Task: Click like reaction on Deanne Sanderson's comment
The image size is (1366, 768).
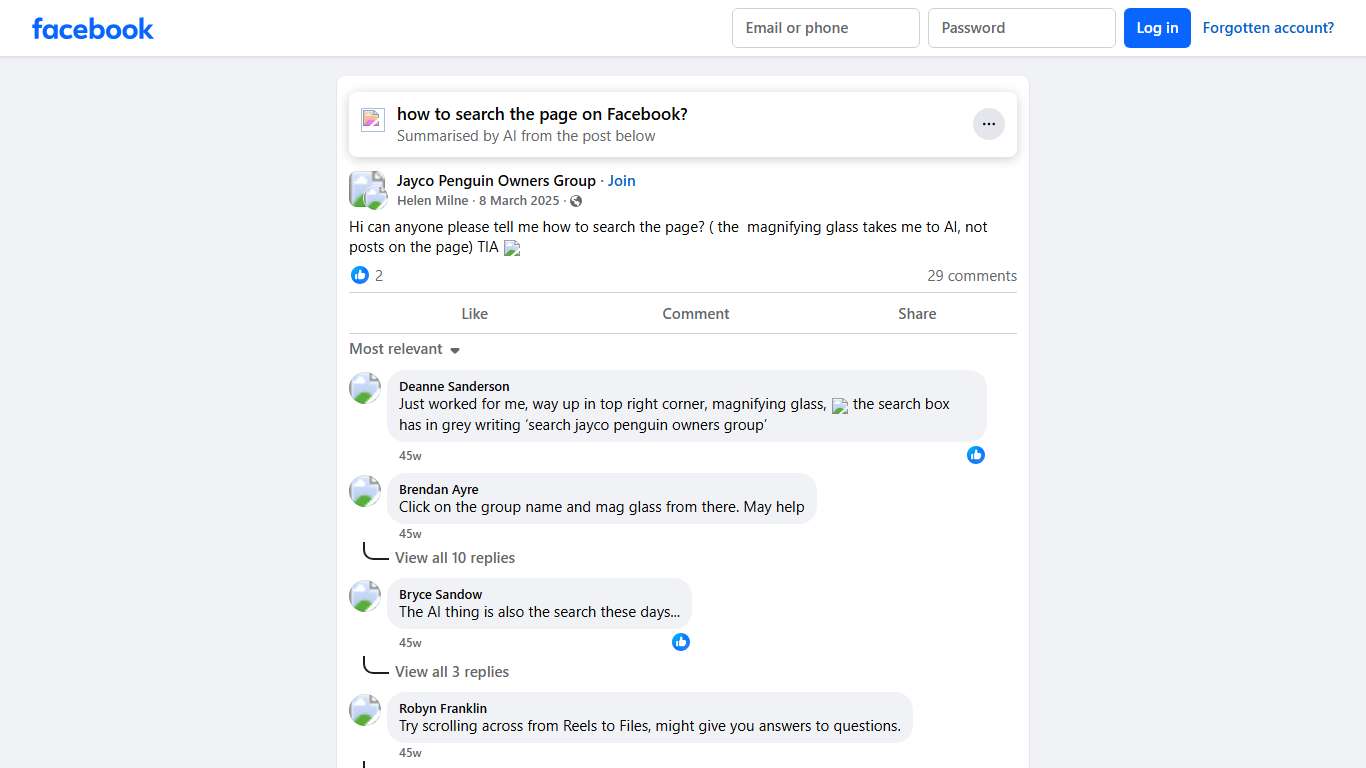Action: (976, 455)
